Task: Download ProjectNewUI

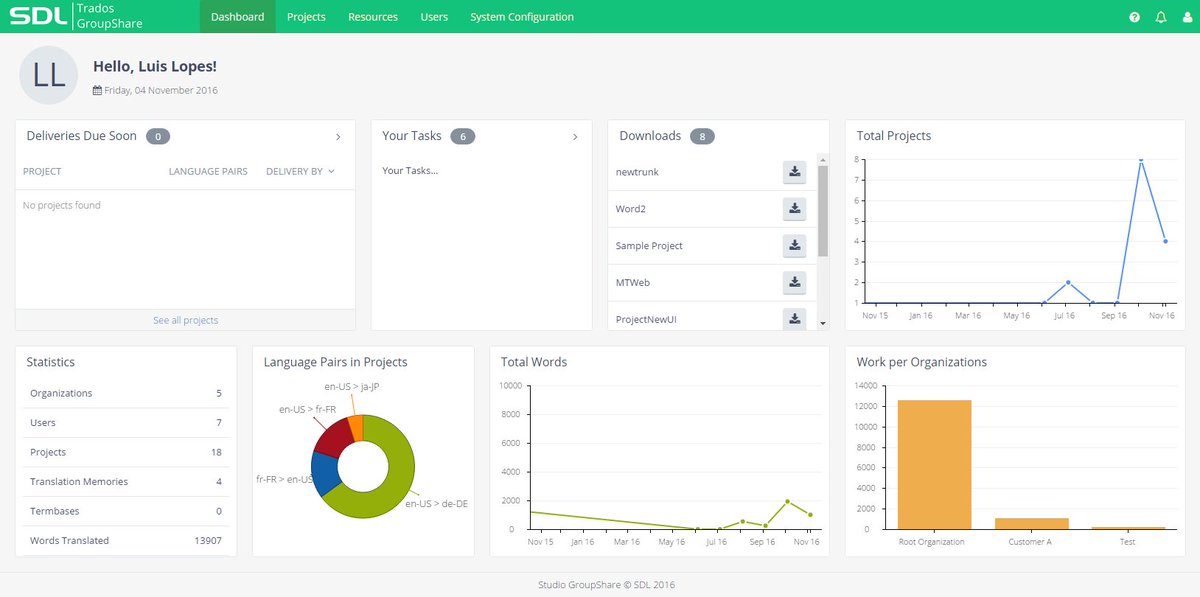Action: (x=794, y=318)
